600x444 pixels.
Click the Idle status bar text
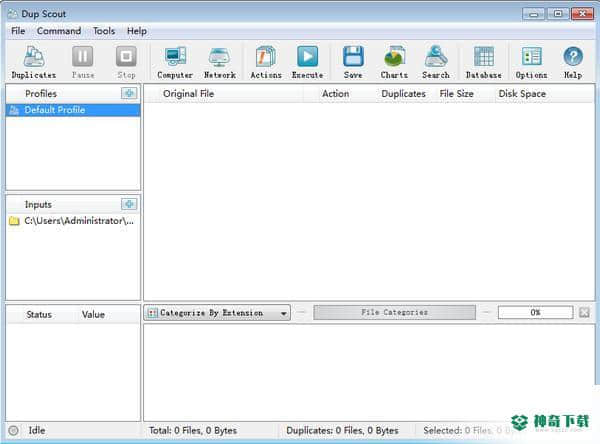[37, 431]
